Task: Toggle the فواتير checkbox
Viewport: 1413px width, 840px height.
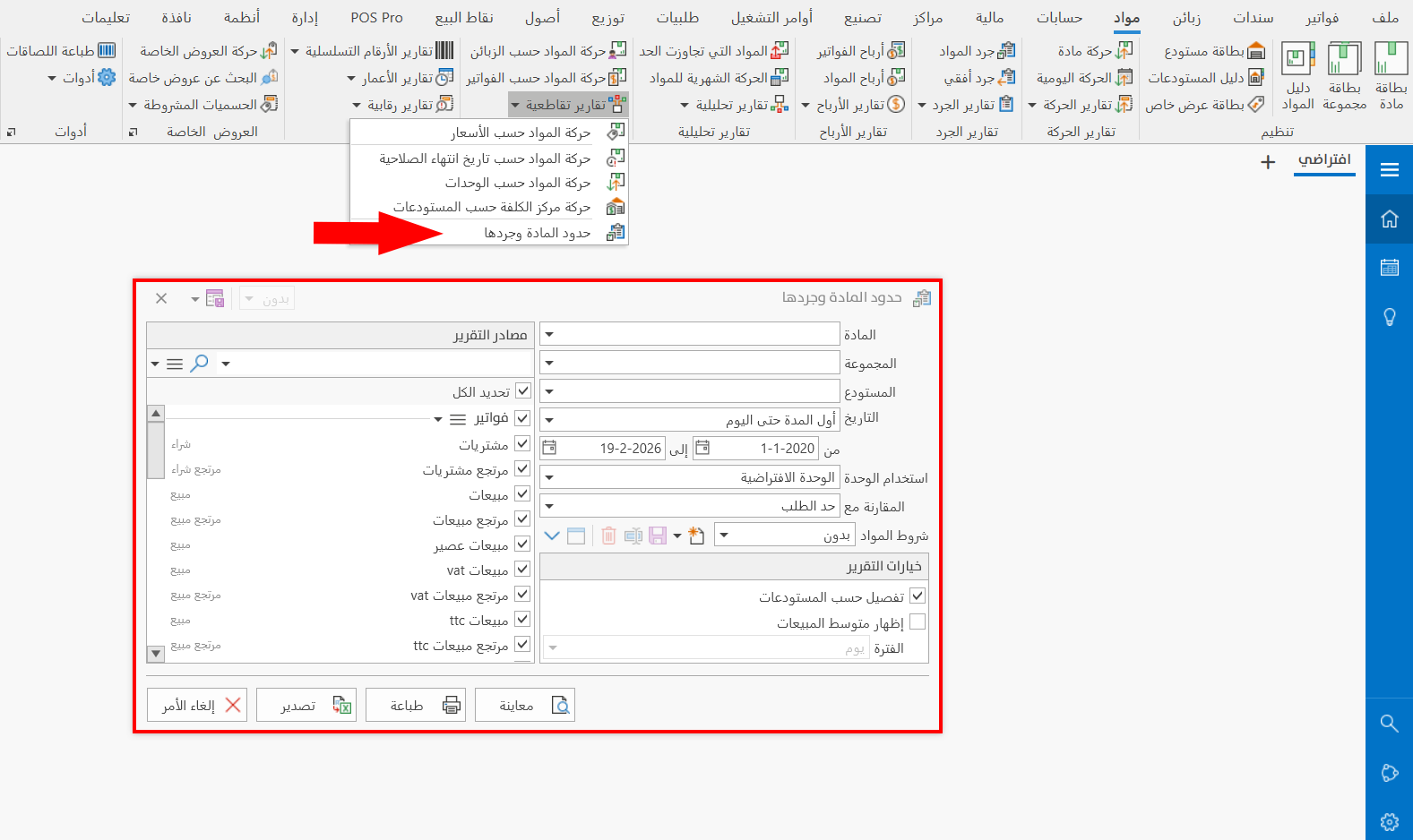Action: tap(523, 418)
